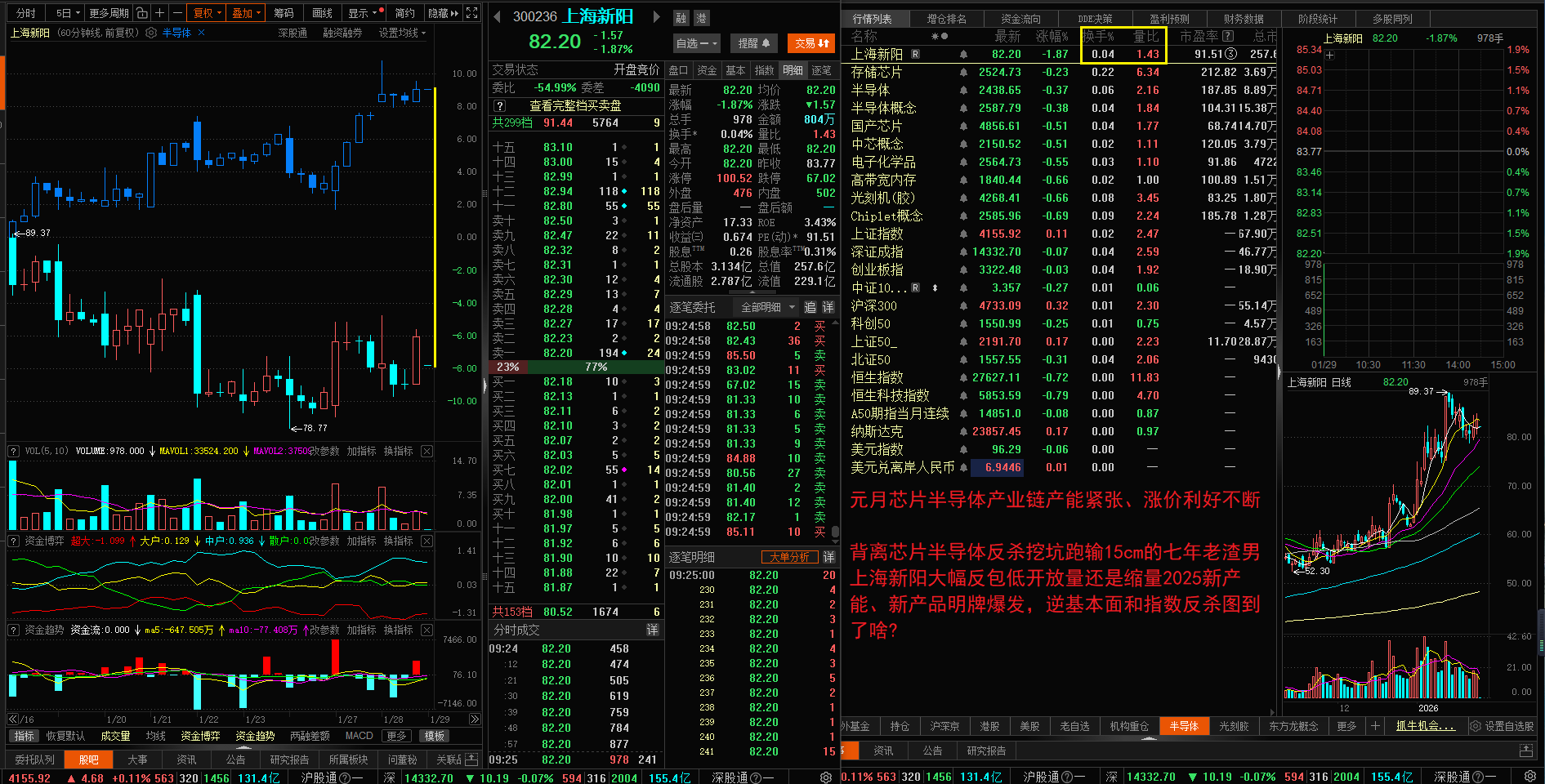The image size is (1545, 784).
Task: Open the 财务数据 tab
Action: pyautogui.click(x=1244, y=19)
